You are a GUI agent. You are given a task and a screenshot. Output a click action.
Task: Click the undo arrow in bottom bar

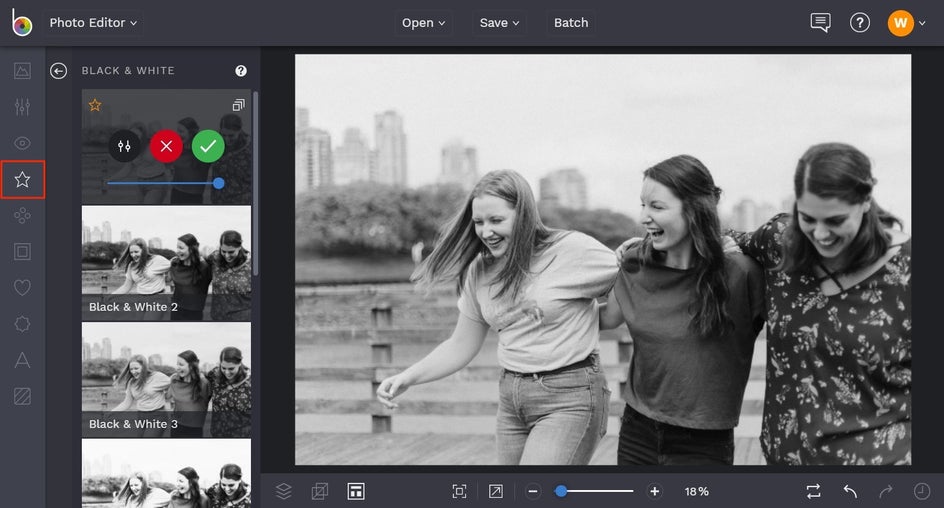coord(850,491)
